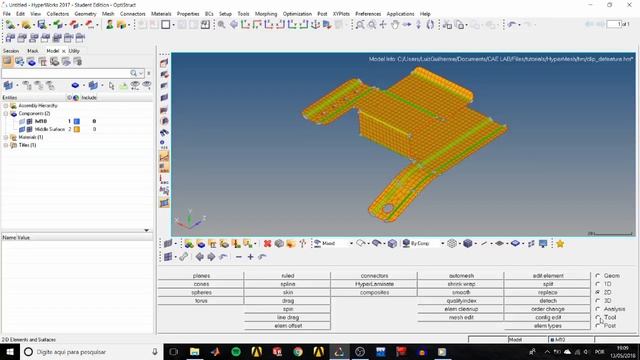Click the edit element panel button
Image resolution: width=640 pixels, height=360 pixels.
point(548,276)
